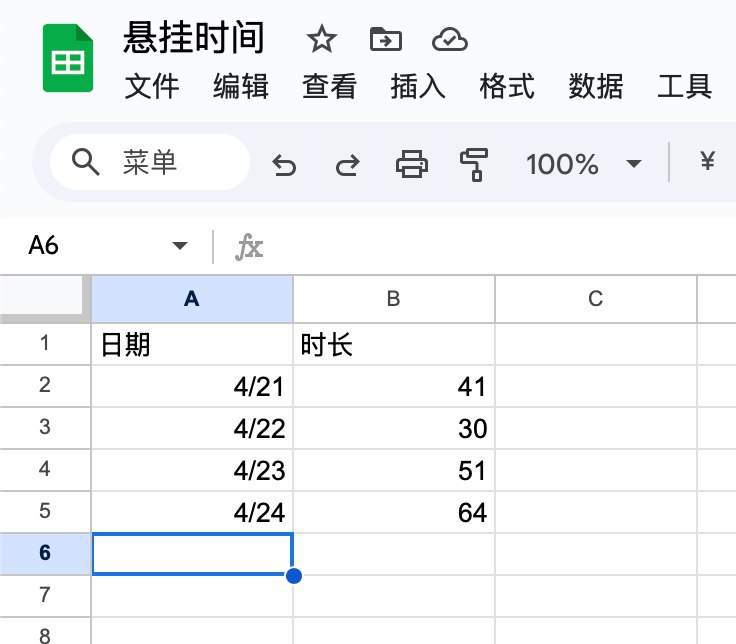Click the redo arrow
This screenshot has width=736, height=644.
click(347, 164)
